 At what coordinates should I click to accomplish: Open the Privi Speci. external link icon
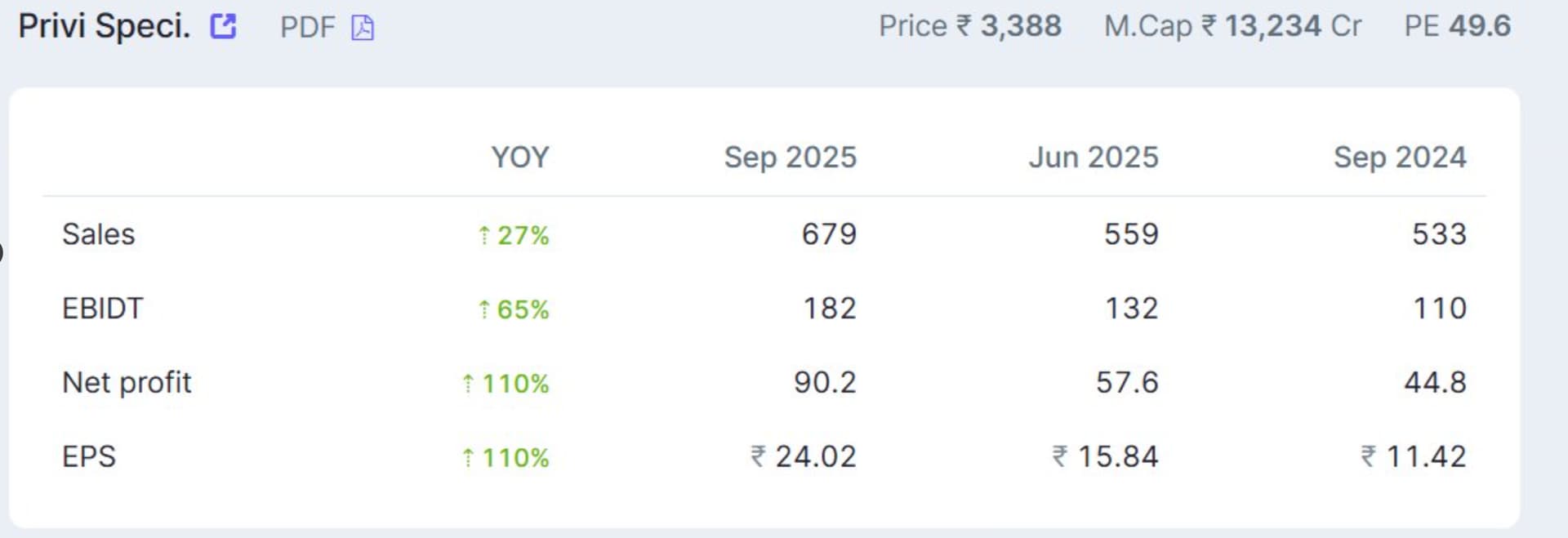pos(223,26)
